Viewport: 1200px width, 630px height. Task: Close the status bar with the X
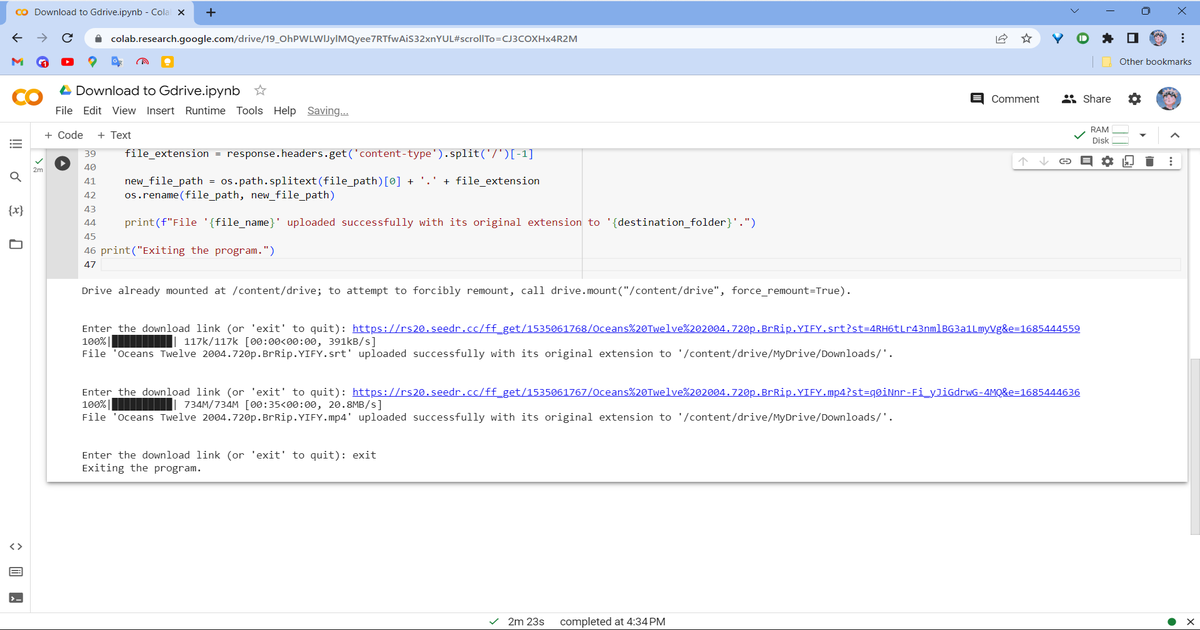tap(1189, 621)
